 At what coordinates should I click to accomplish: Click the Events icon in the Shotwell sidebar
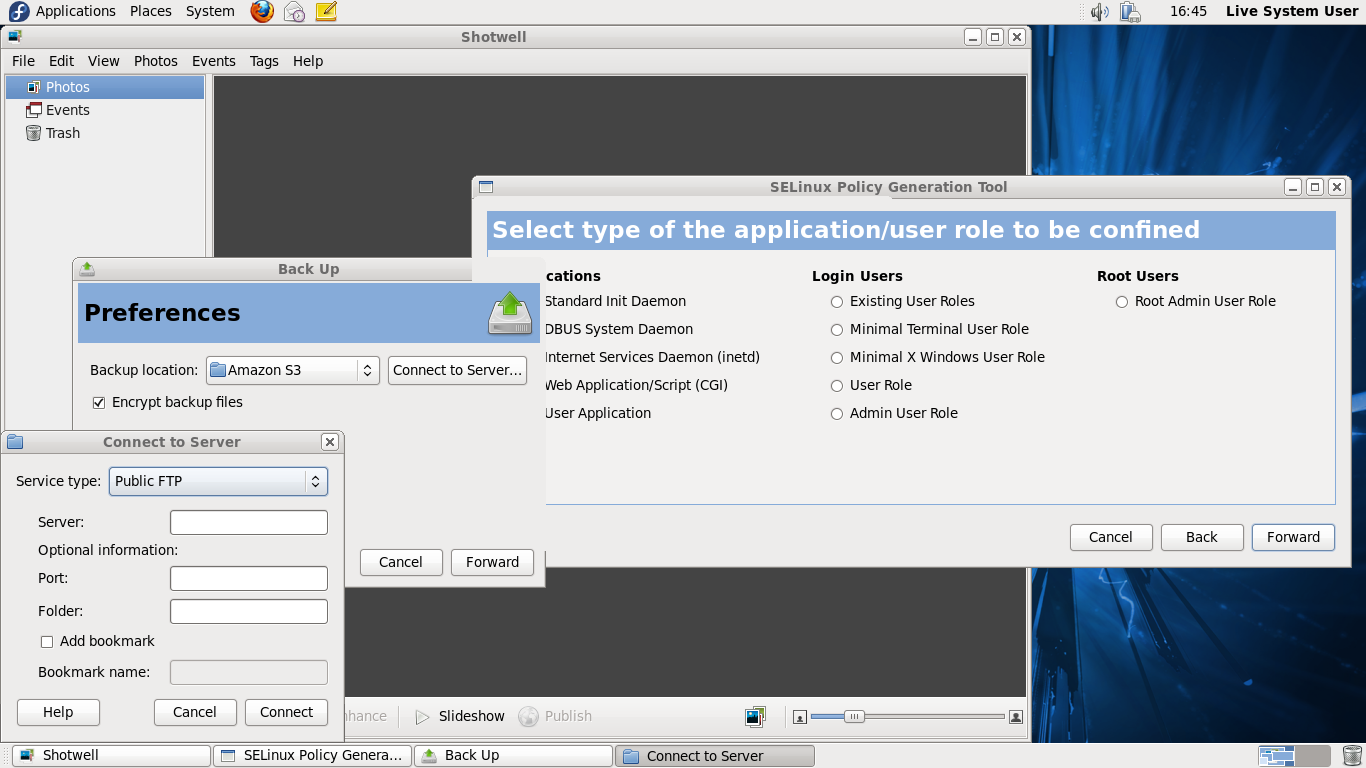click(x=34, y=110)
